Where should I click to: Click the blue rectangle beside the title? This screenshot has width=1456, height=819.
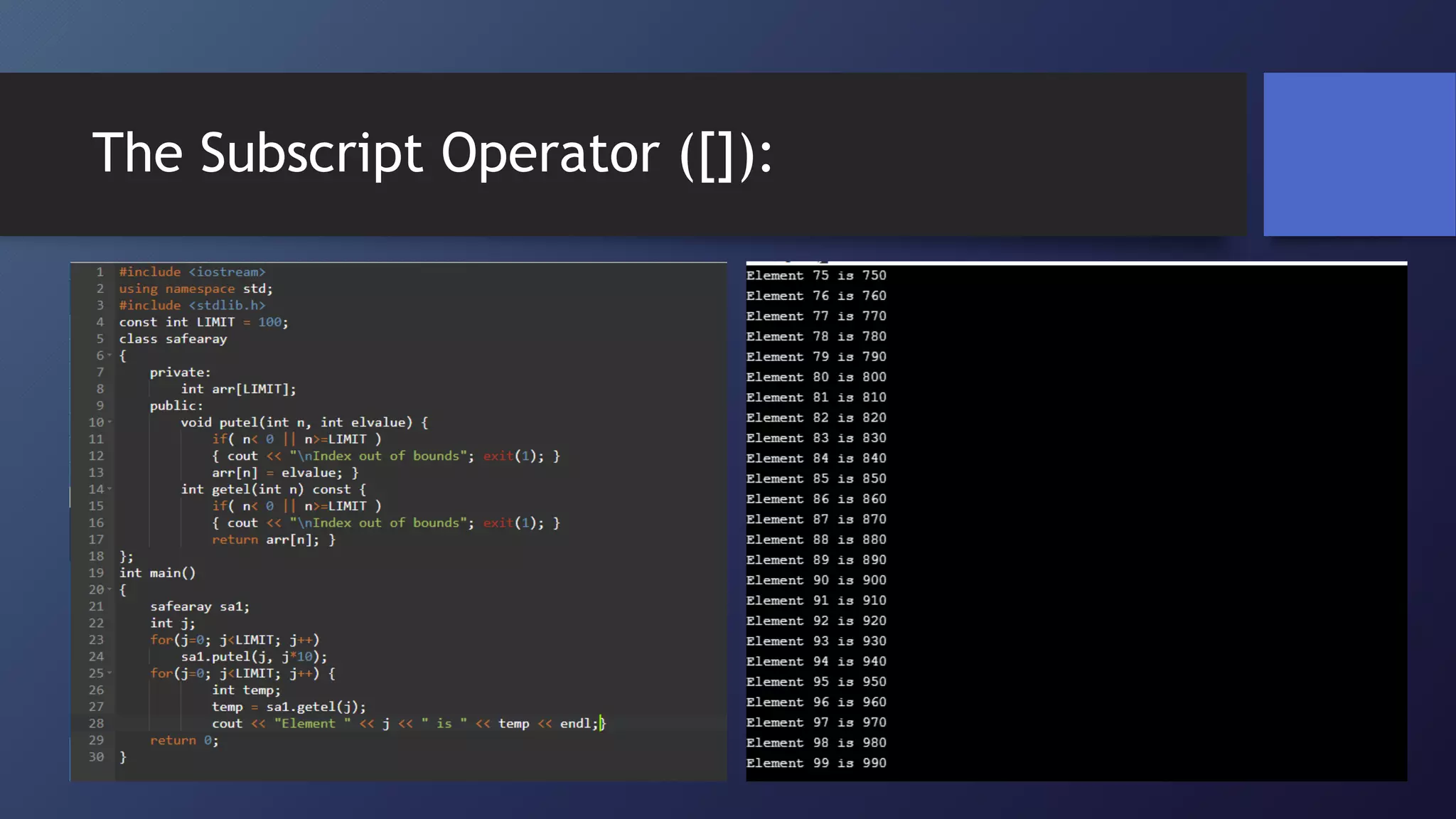point(1359,154)
